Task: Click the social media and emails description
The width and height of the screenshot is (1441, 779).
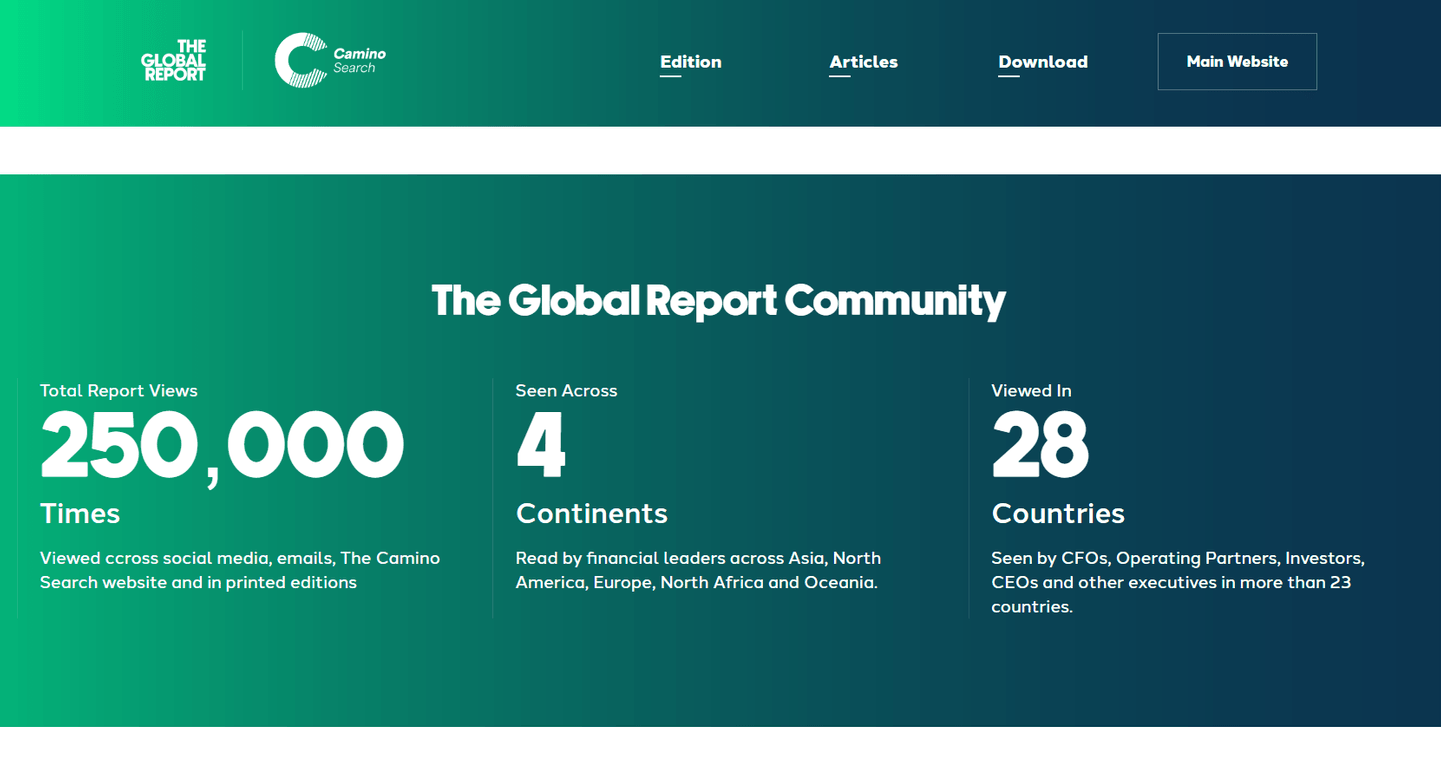Action: [x=239, y=570]
